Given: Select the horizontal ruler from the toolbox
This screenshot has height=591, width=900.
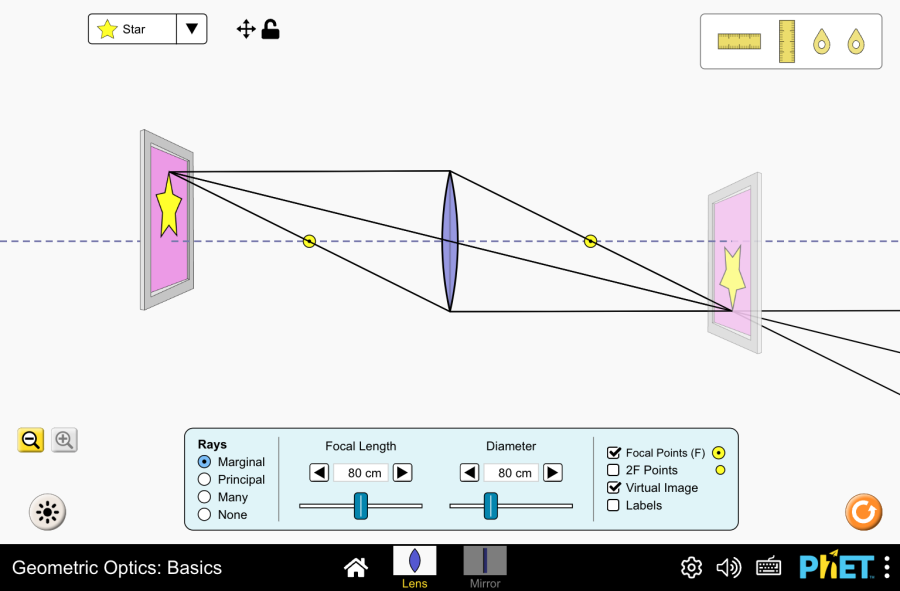Looking at the screenshot, I should (737, 41).
